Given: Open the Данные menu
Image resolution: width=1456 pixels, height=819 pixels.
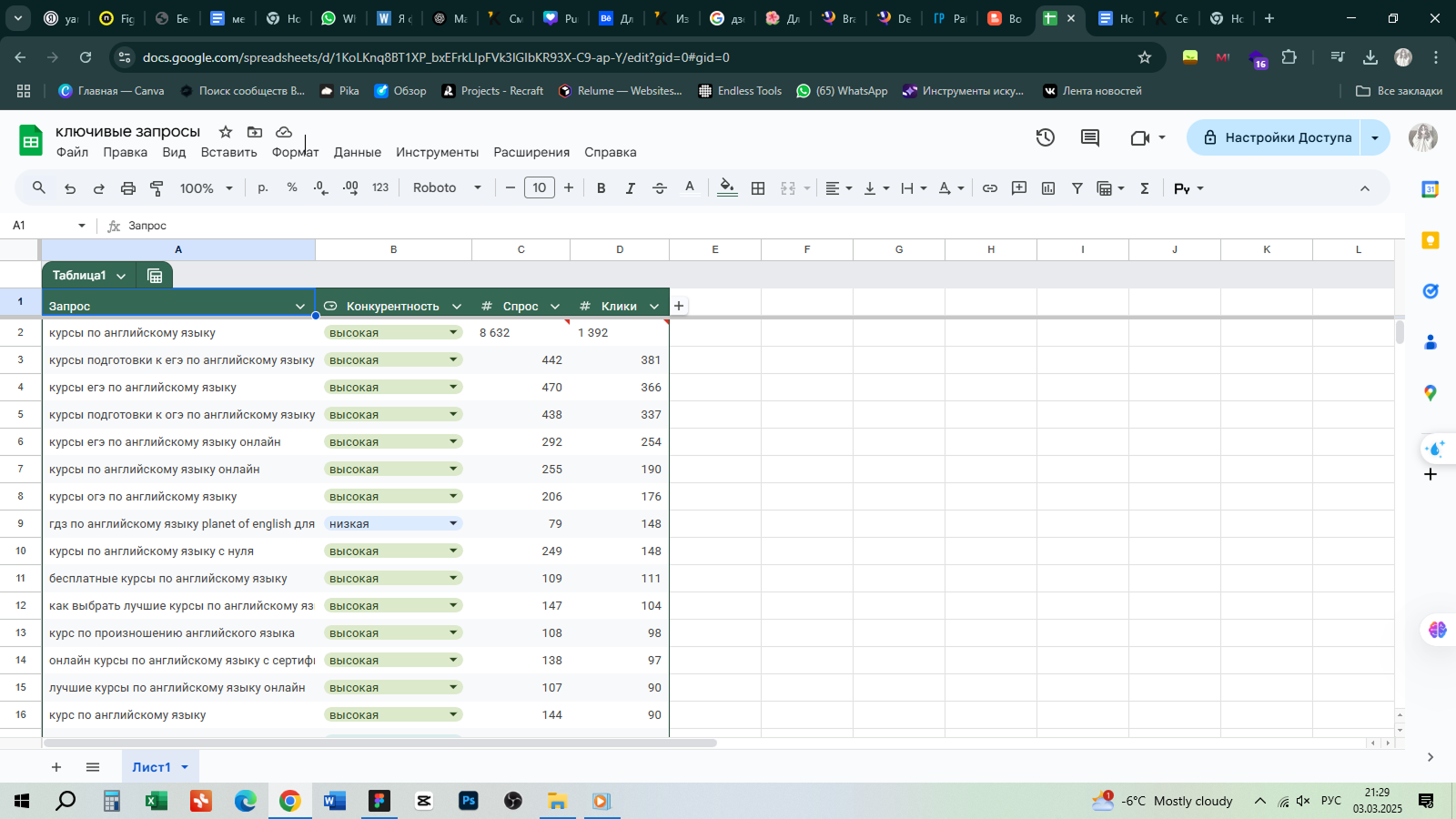Looking at the screenshot, I should (357, 152).
